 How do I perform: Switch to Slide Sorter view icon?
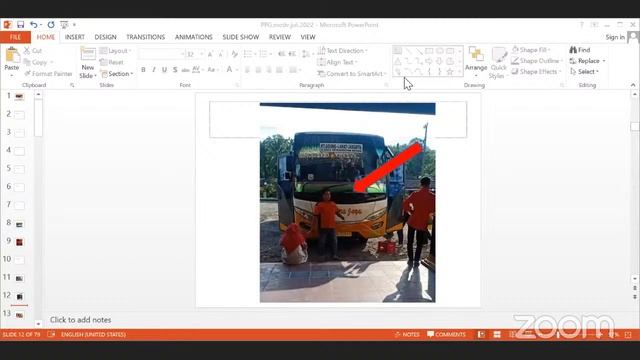point(497,334)
